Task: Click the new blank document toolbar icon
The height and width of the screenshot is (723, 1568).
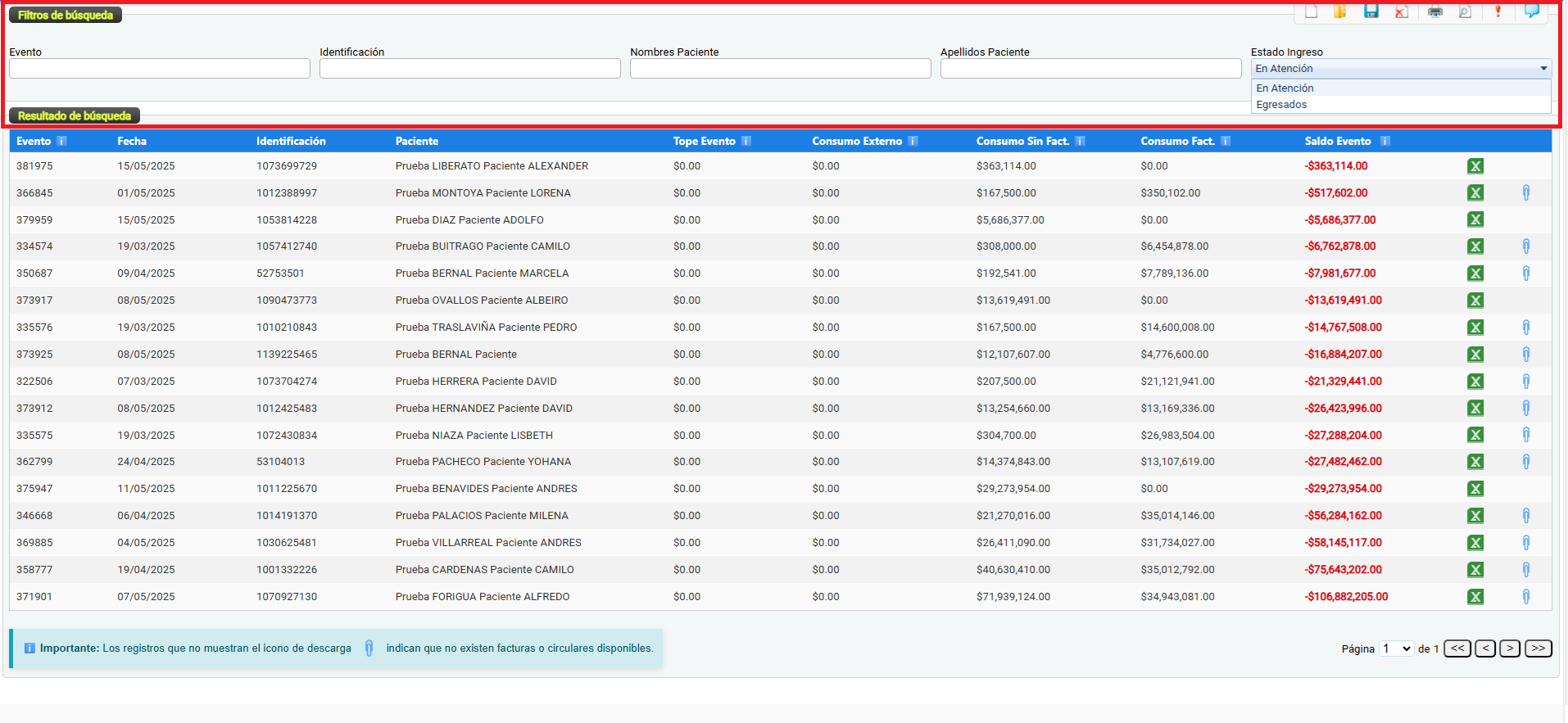Action: point(1311,11)
